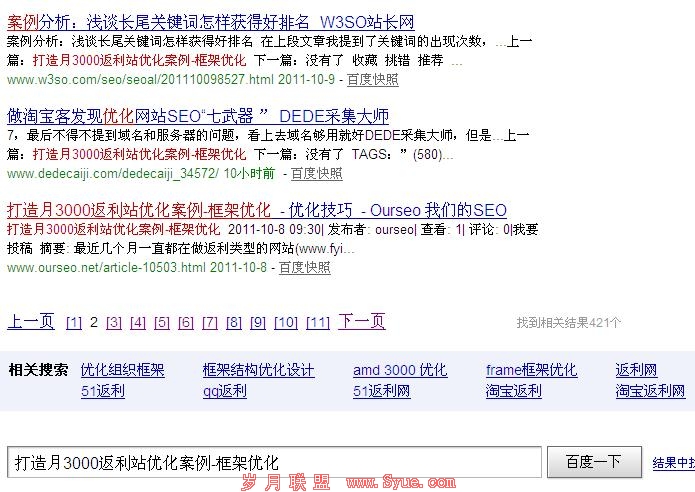View 百度快照 for the w3so.com result
This screenshot has width=695, height=492.
[x=372, y=80]
